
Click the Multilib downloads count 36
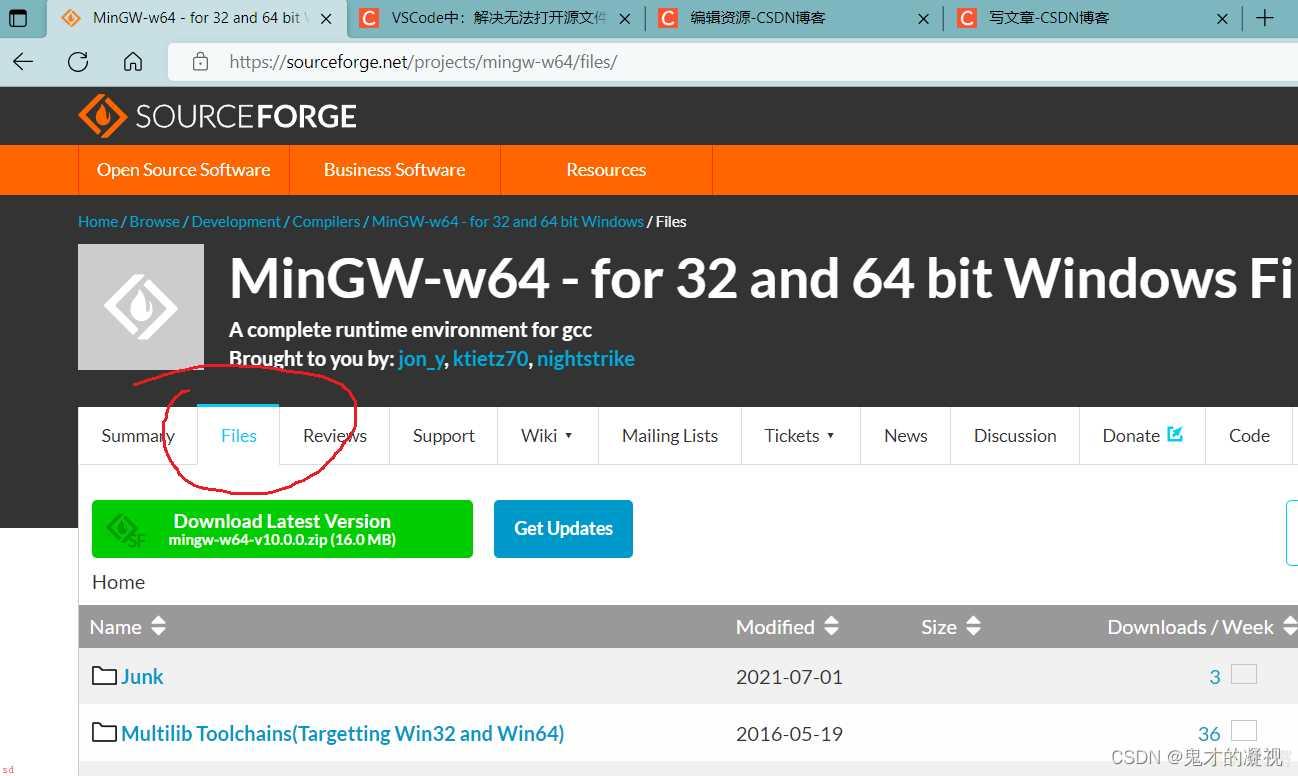(x=1209, y=734)
